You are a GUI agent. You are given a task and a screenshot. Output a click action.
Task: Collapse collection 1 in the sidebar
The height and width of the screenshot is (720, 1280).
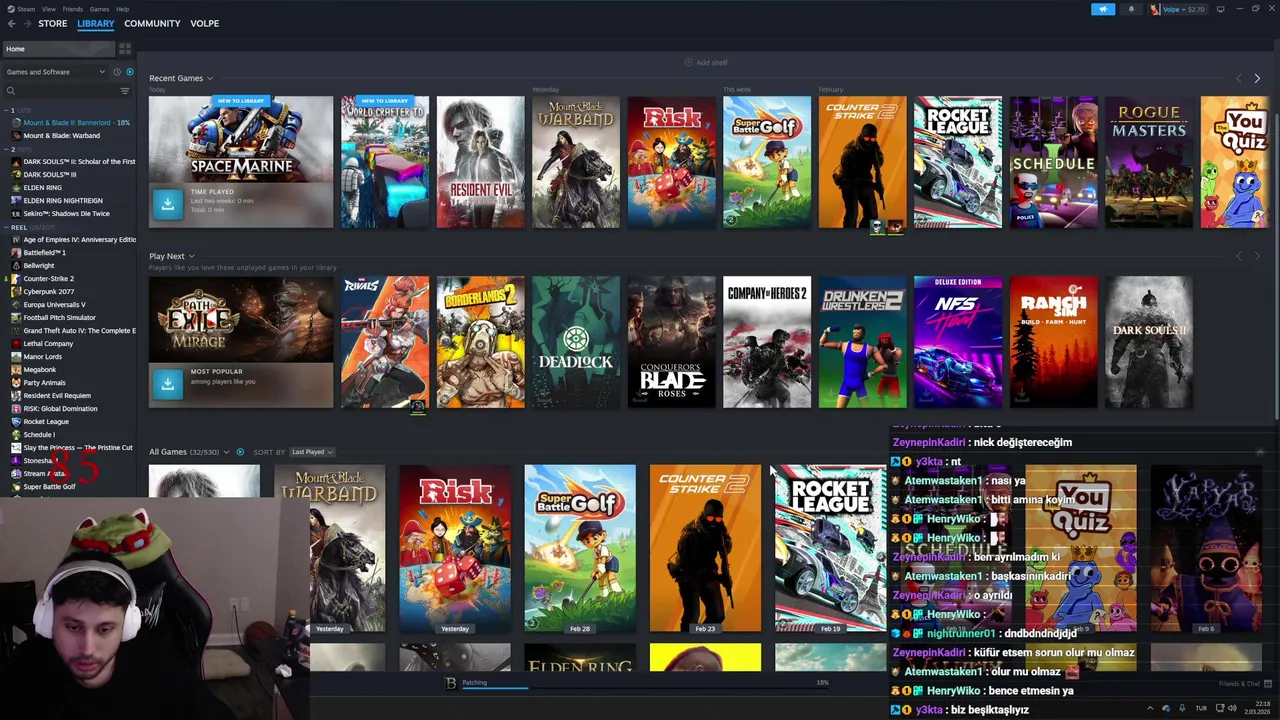pos(7,110)
